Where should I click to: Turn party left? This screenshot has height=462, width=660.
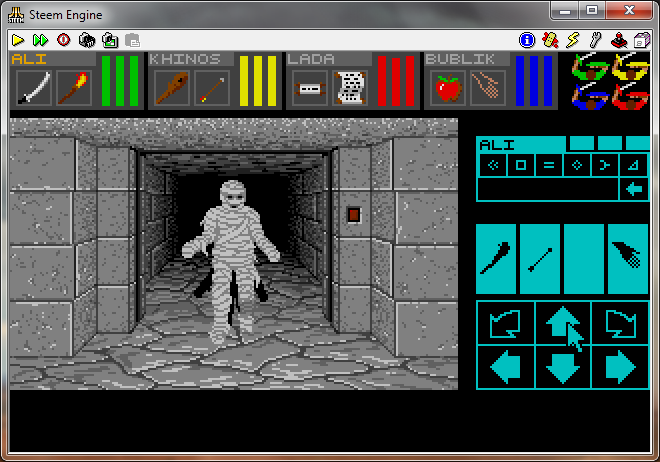tap(506, 323)
